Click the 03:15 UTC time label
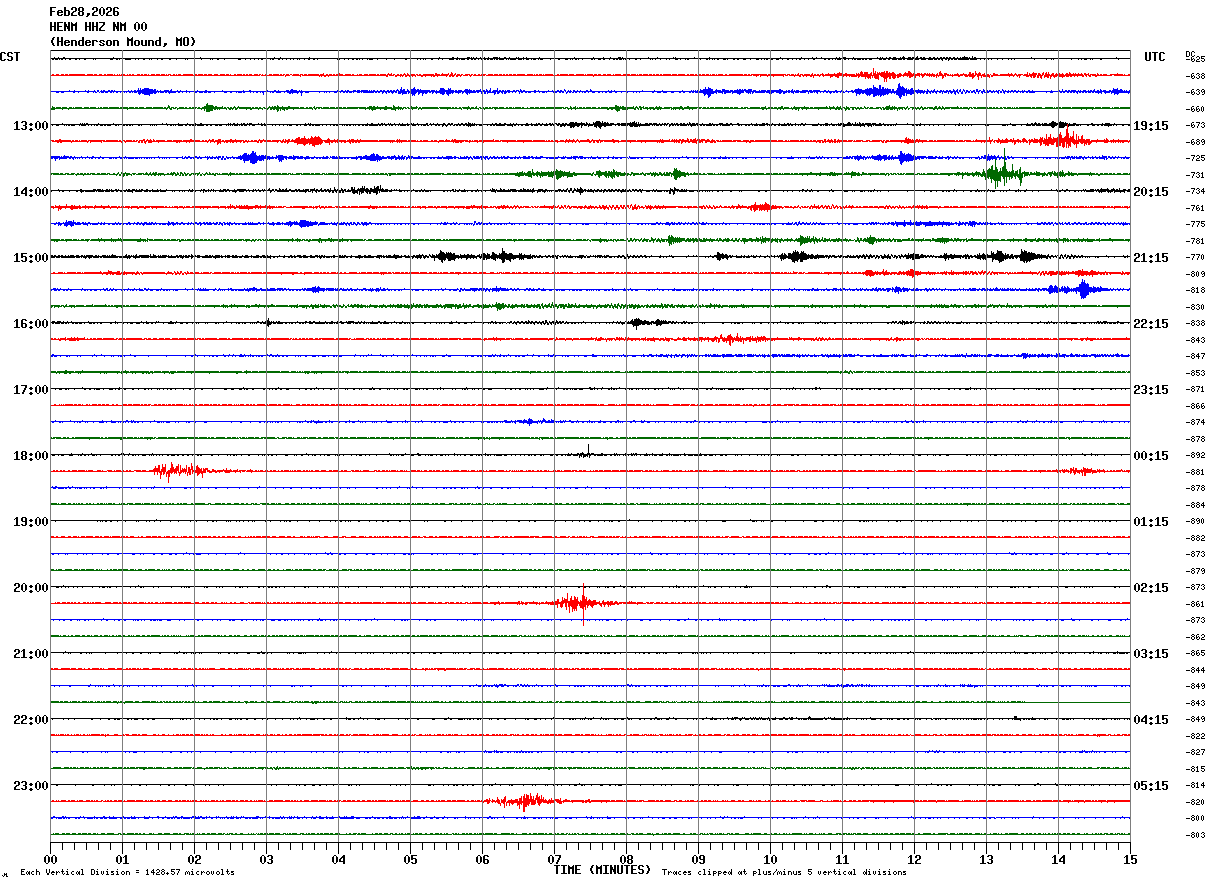Image resolution: width=1210 pixels, height=886 pixels. click(x=1151, y=654)
